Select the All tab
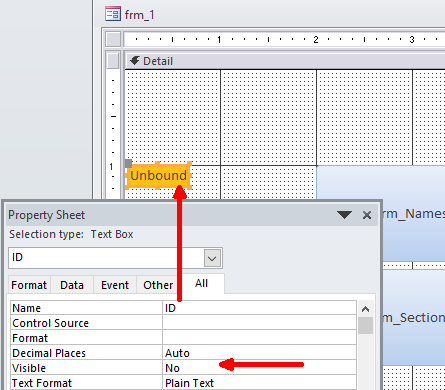The image size is (445, 390). click(201, 283)
